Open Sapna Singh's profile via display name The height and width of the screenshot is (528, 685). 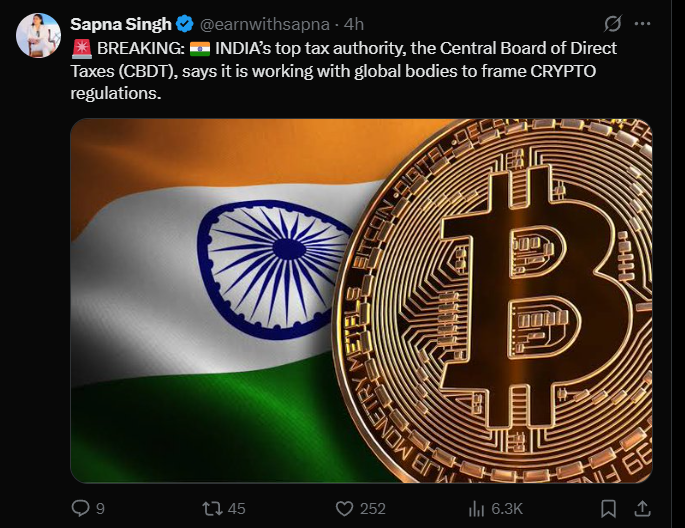pos(121,23)
